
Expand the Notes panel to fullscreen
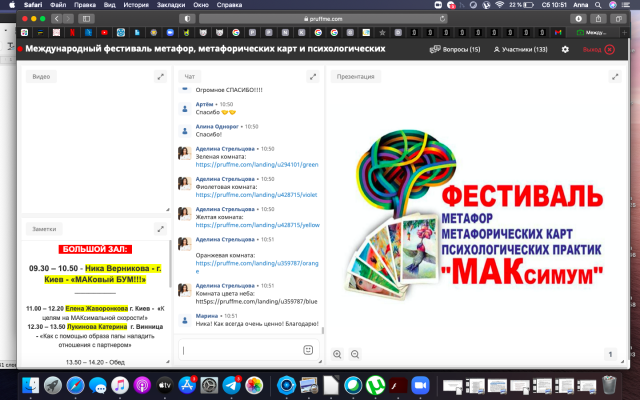tap(160, 229)
